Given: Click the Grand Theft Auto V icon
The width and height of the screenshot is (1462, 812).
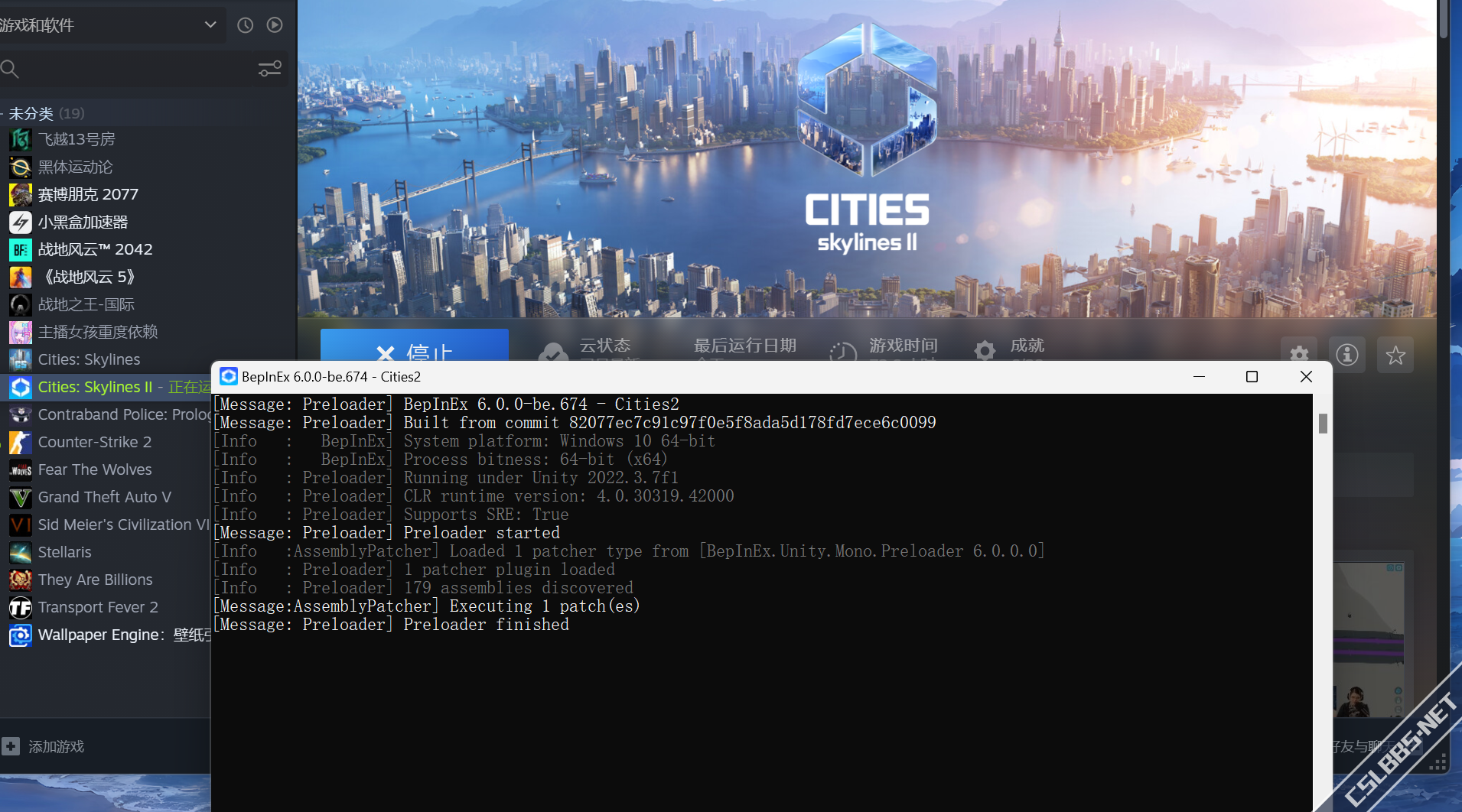Looking at the screenshot, I should click(21, 497).
